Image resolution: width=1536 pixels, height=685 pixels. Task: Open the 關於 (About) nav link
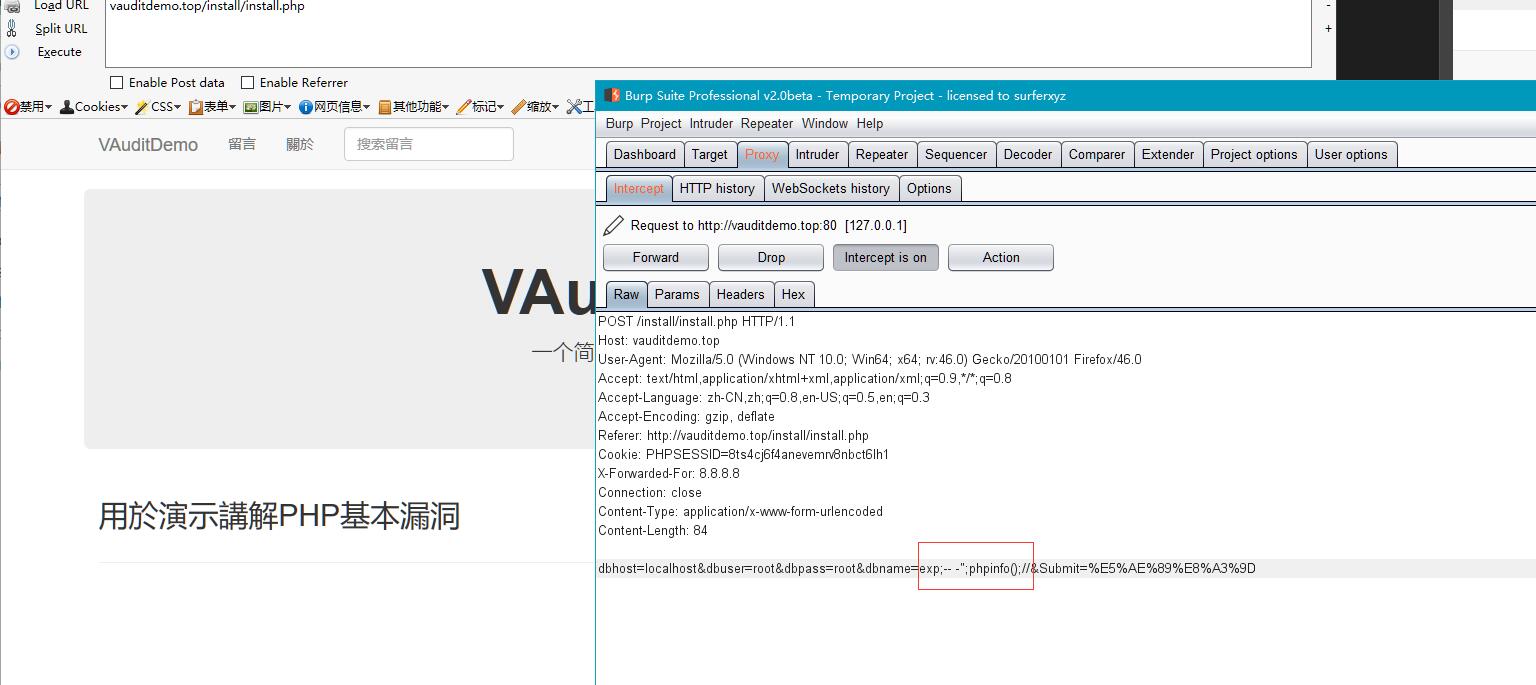pos(300,145)
